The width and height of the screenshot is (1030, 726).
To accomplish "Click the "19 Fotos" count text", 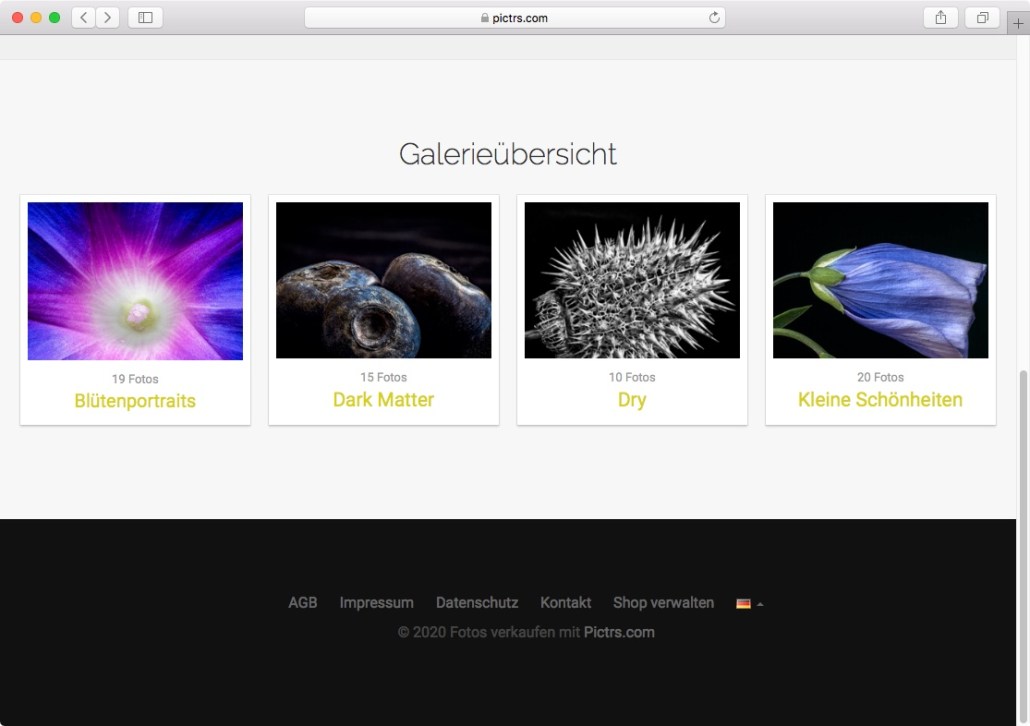I will click(135, 379).
